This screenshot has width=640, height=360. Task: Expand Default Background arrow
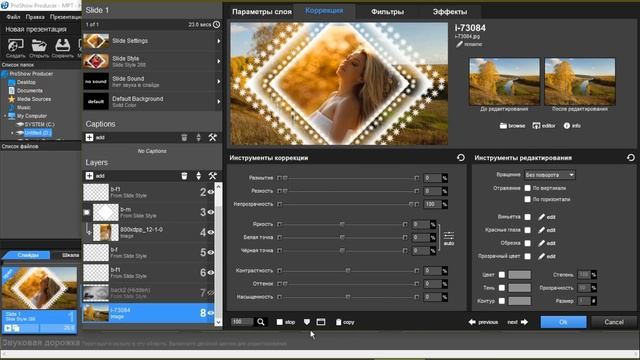218,101
